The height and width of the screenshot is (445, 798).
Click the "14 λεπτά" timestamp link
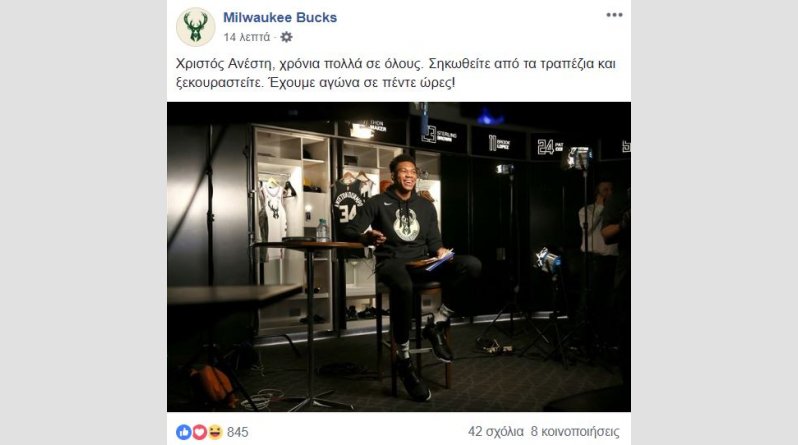pos(247,37)
